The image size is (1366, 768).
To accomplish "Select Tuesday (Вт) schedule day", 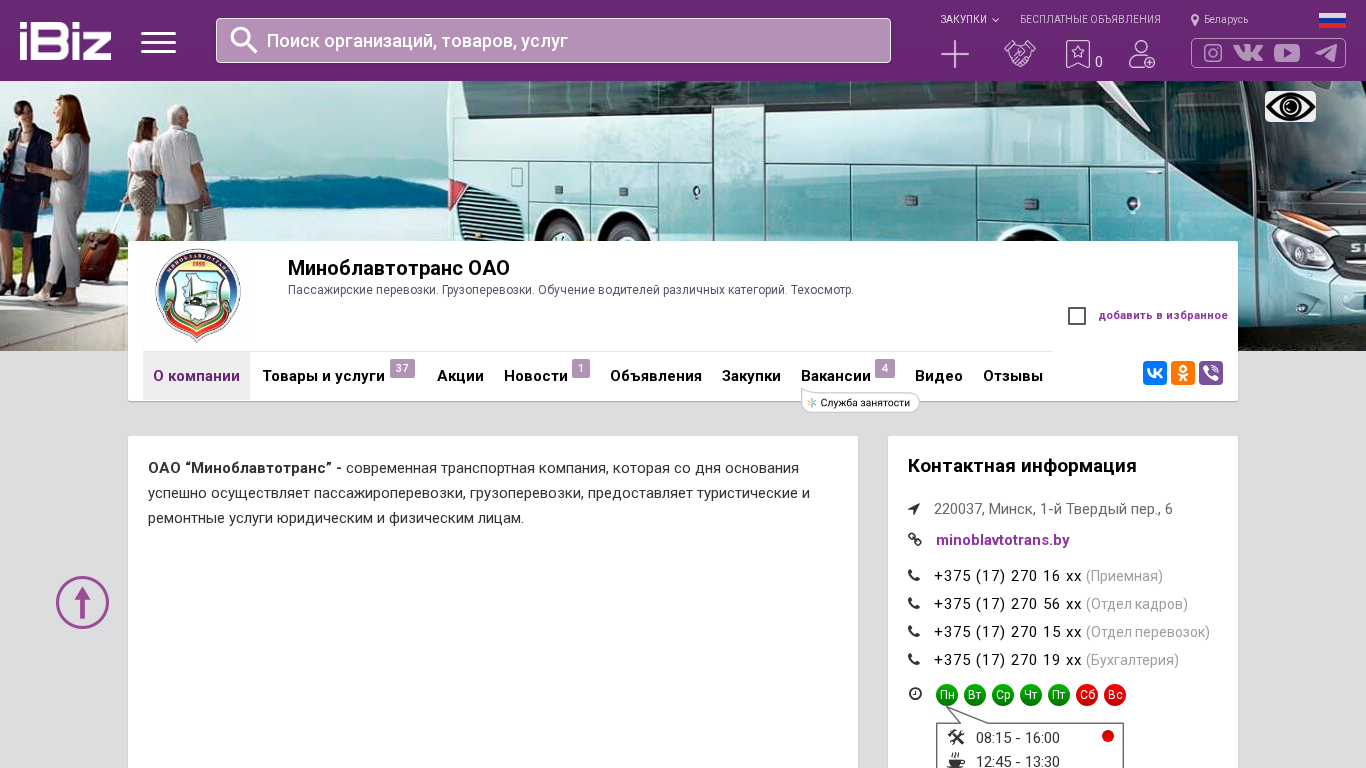I will 975,695.
